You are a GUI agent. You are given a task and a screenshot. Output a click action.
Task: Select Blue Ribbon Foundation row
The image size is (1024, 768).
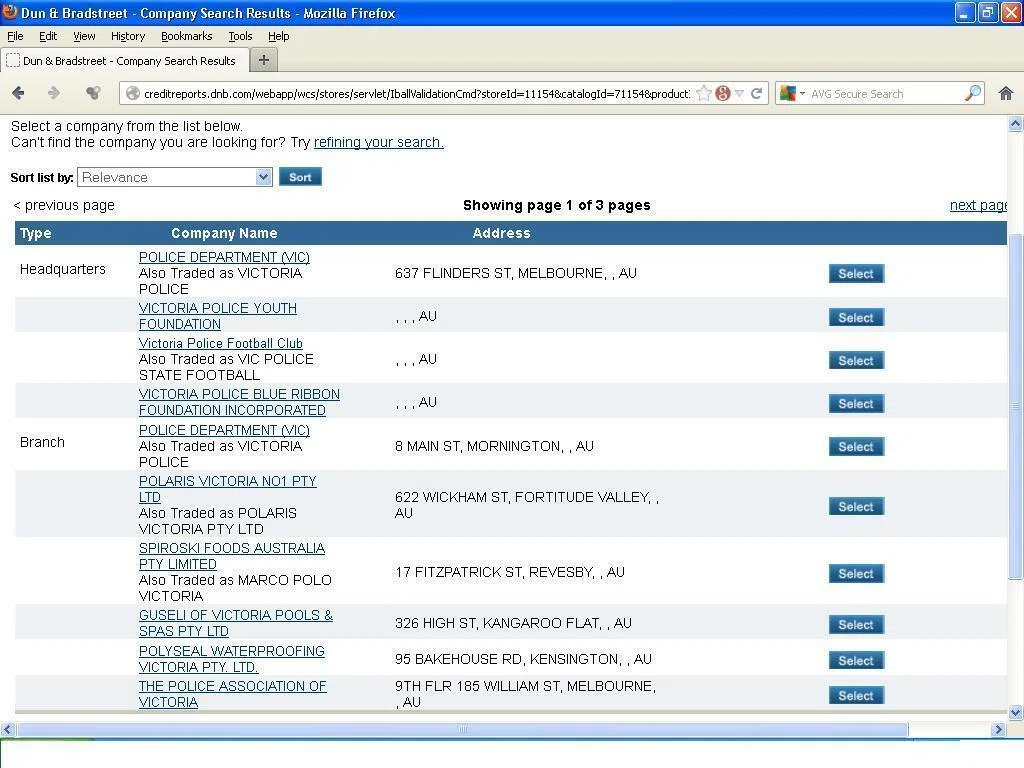(856, 404)
